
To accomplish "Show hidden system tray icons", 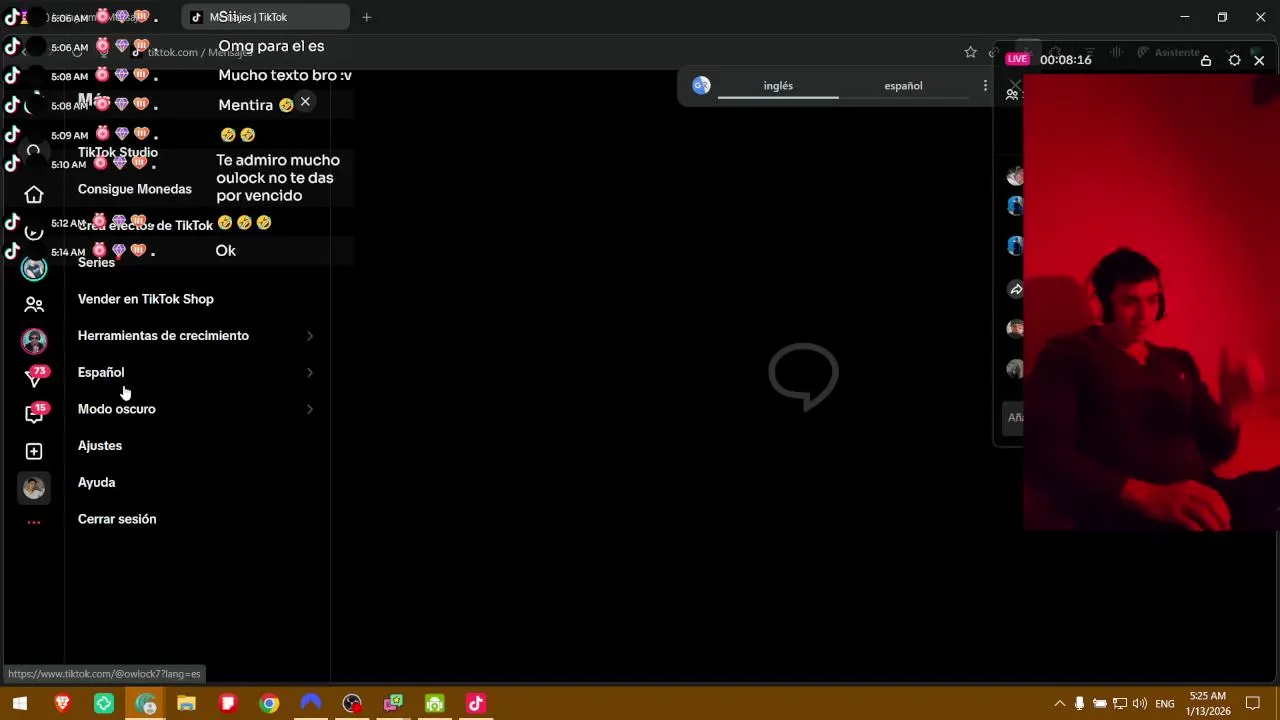I will point(1060,704).
